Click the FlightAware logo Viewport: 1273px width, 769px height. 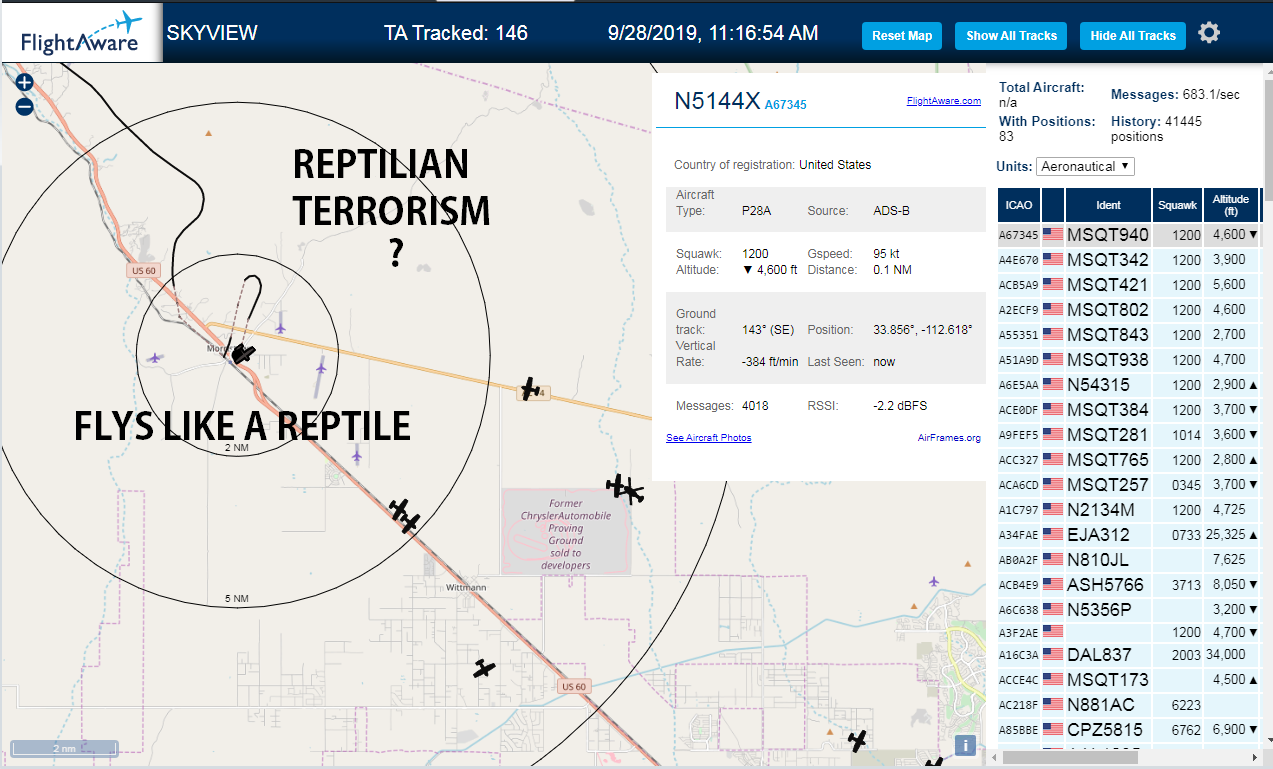click(x=82, y=32)
